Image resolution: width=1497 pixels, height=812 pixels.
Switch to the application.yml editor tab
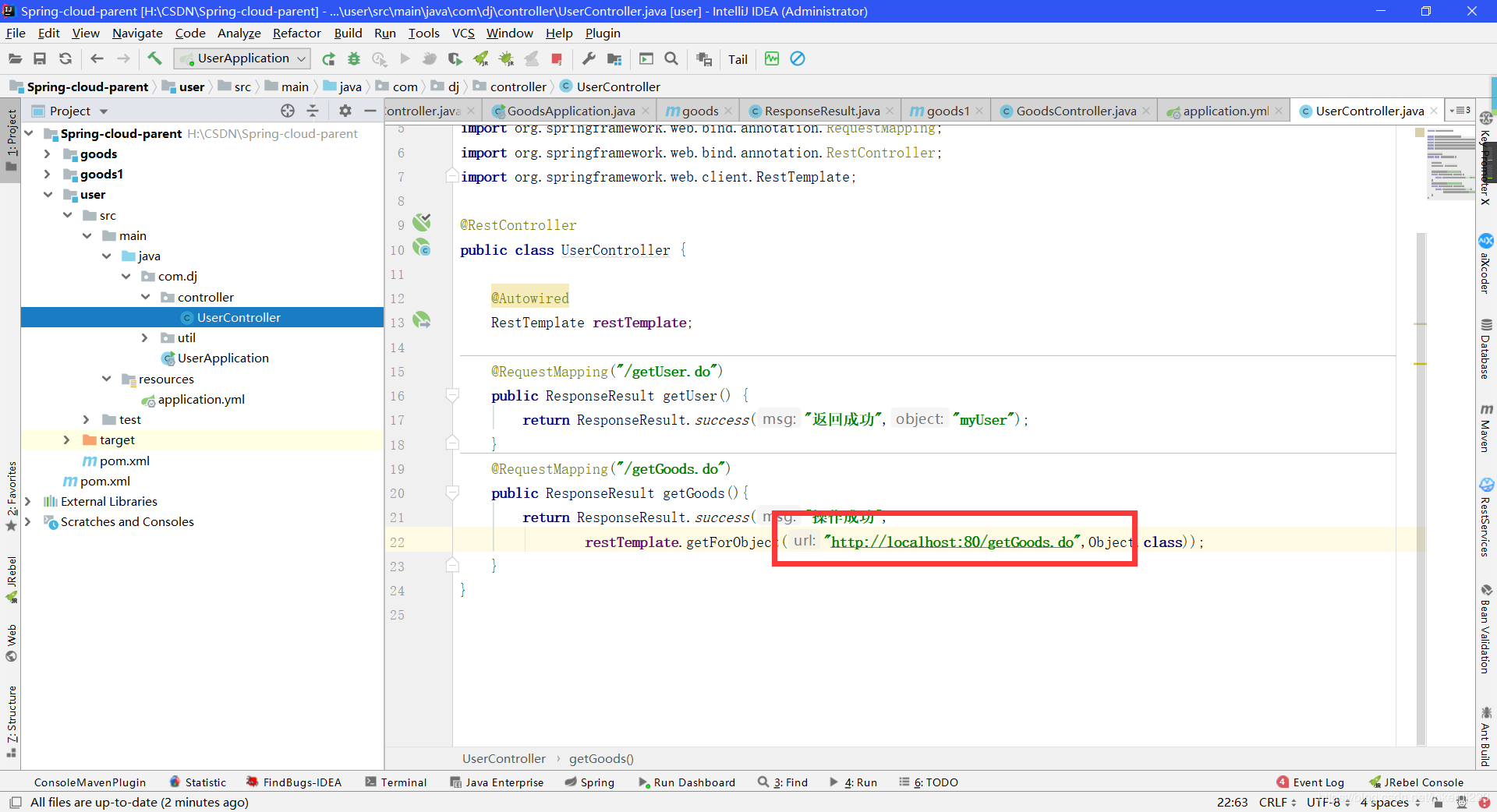click(x=1225, y=111)
